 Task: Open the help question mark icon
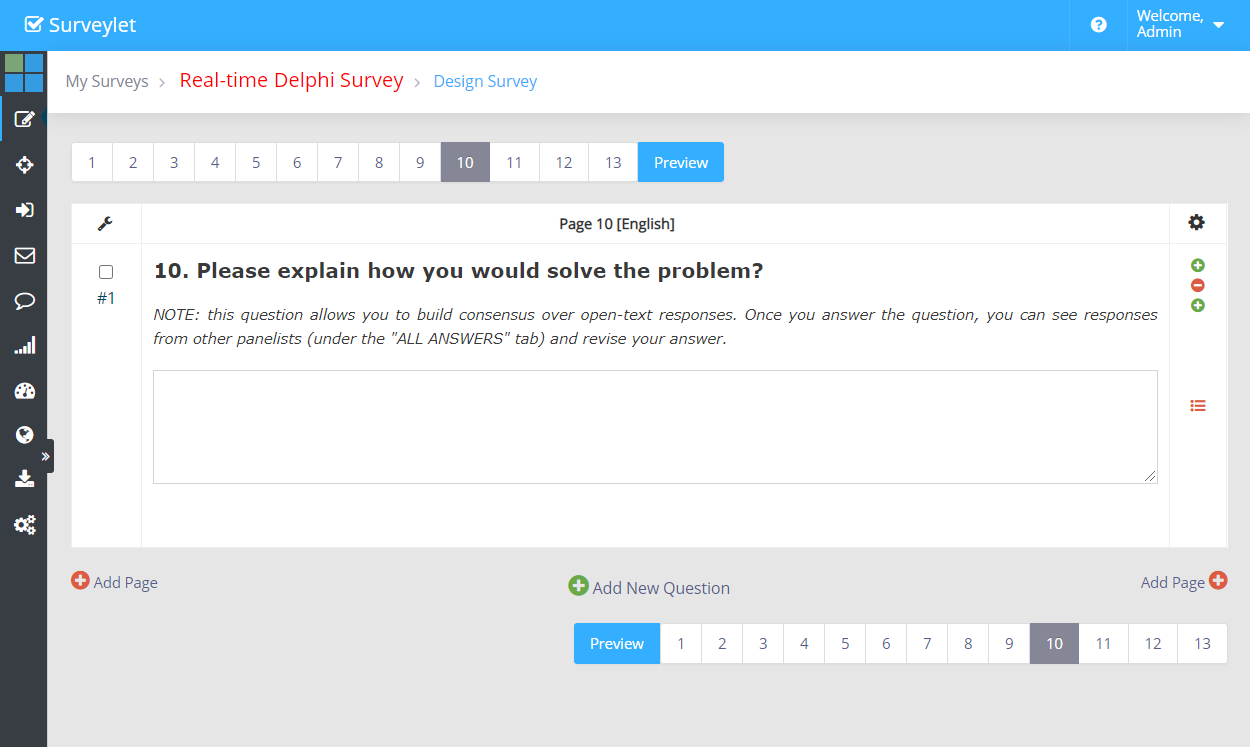coord(1098,25)
